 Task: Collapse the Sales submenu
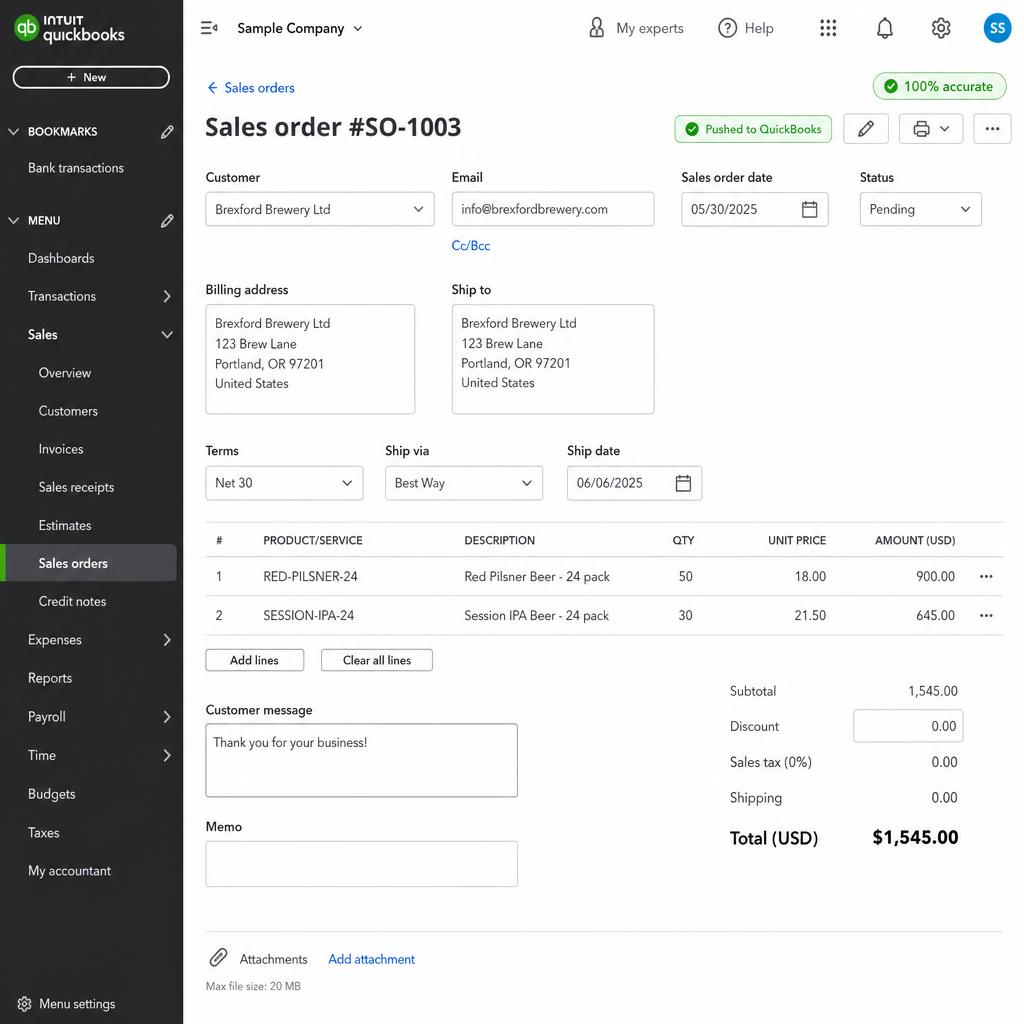167,334
